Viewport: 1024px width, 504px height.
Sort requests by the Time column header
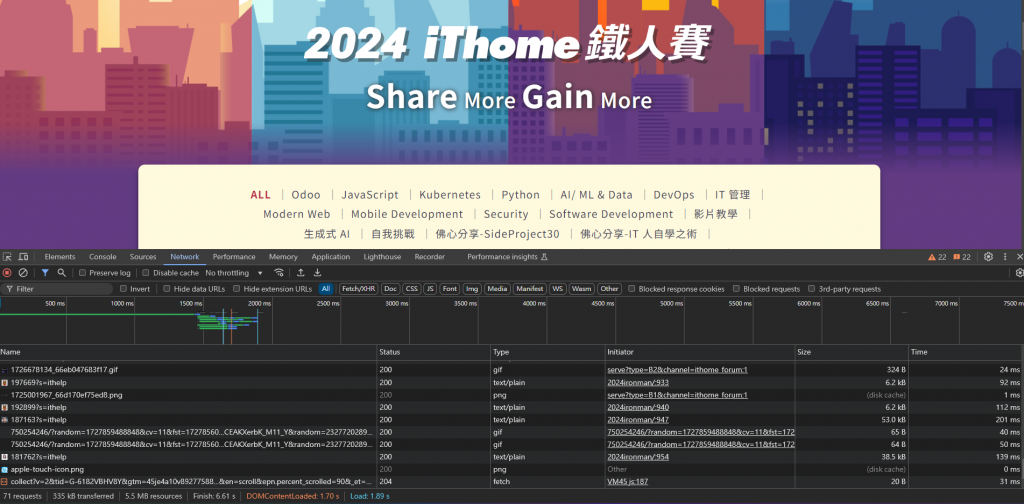[x=966, y=352]
